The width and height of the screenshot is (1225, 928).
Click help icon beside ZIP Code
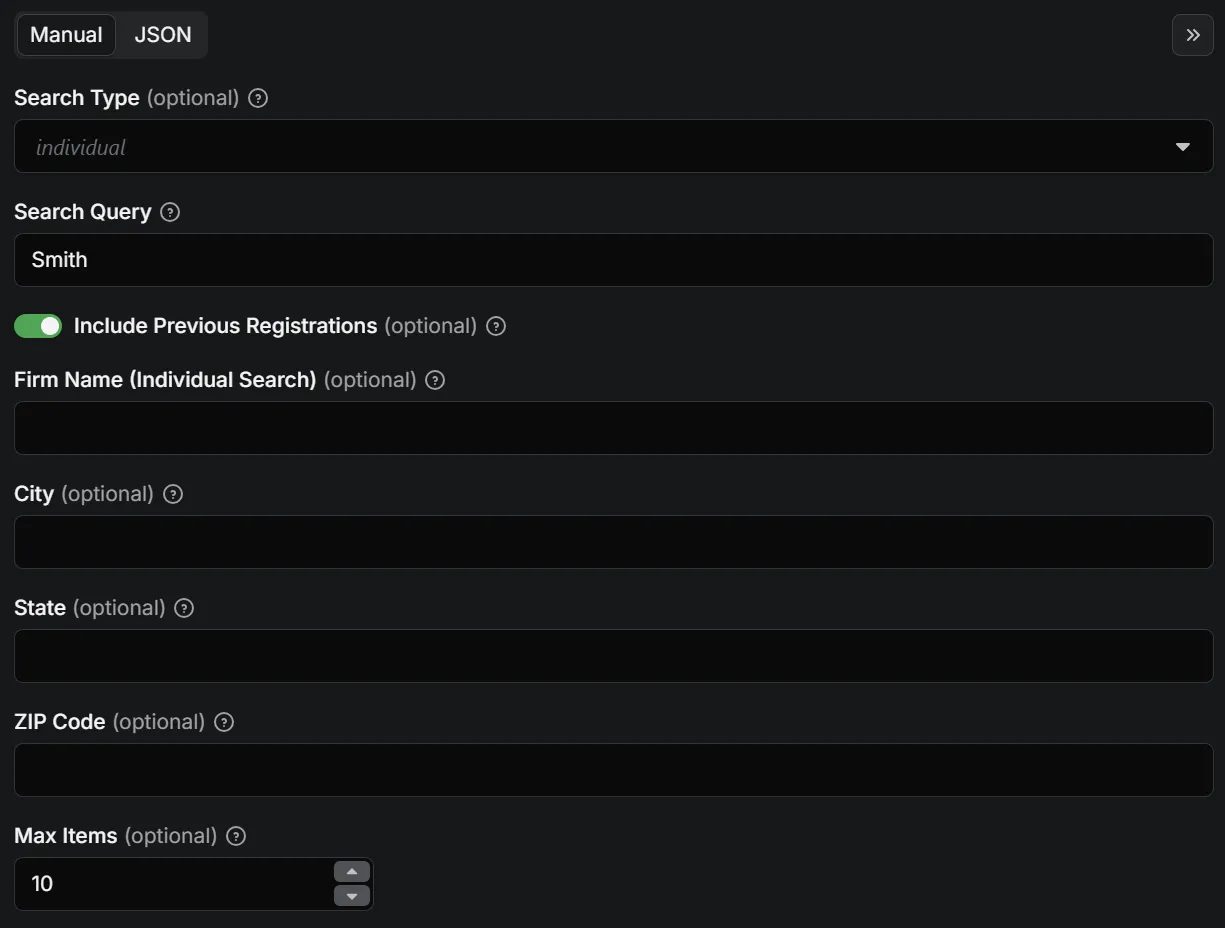224,722
